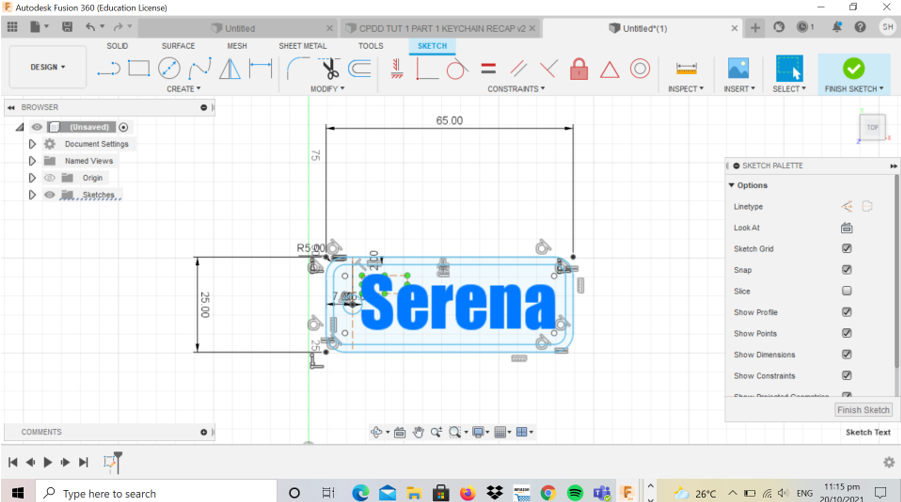Screen dimensions: 901x502
Task: Open the INSPECT dropdown menu
Action: tap(686, 89)
